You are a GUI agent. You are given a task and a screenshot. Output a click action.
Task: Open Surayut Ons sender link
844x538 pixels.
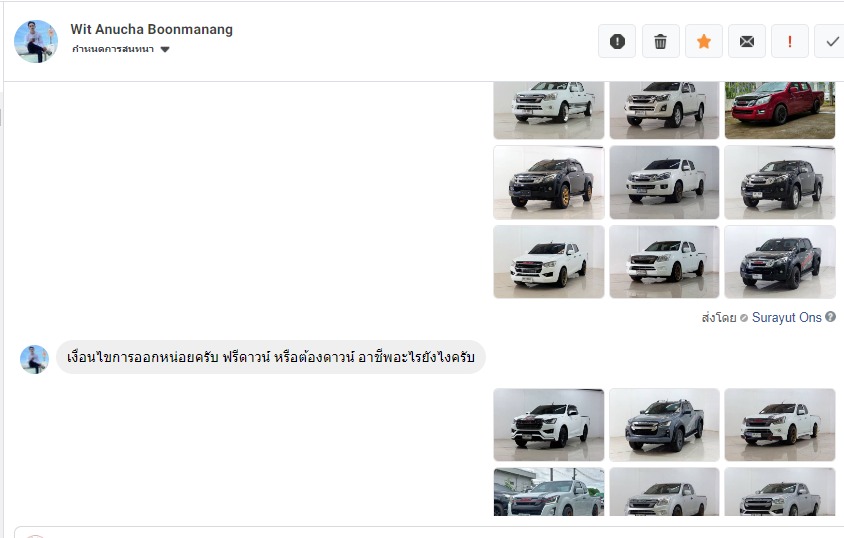[x=786, y=317]
